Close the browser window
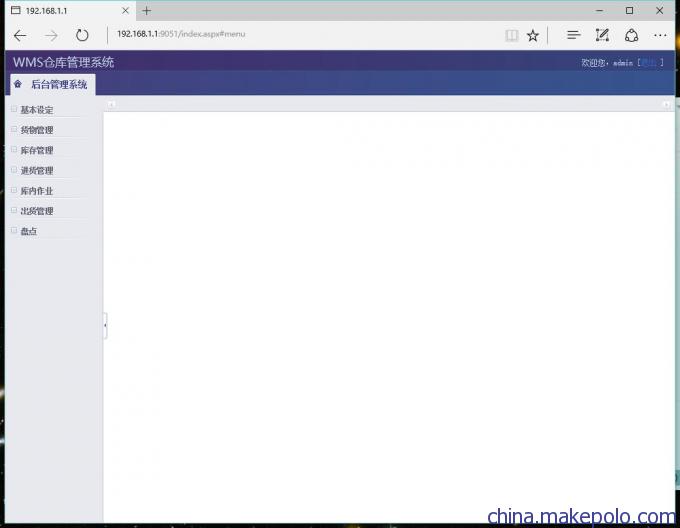Viewport: 680px width, 528px height. pos(660,10)
